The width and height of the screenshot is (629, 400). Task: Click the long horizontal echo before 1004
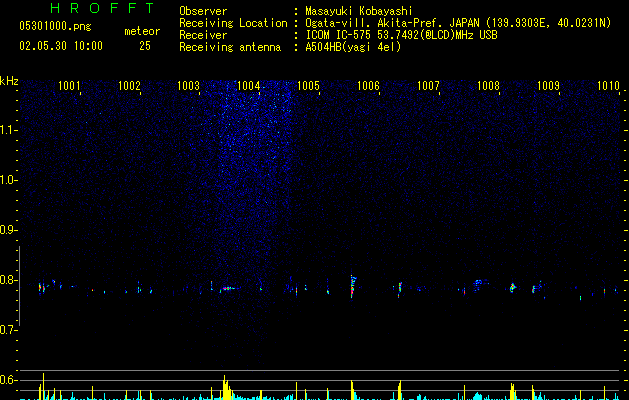(x=229, y=288)
